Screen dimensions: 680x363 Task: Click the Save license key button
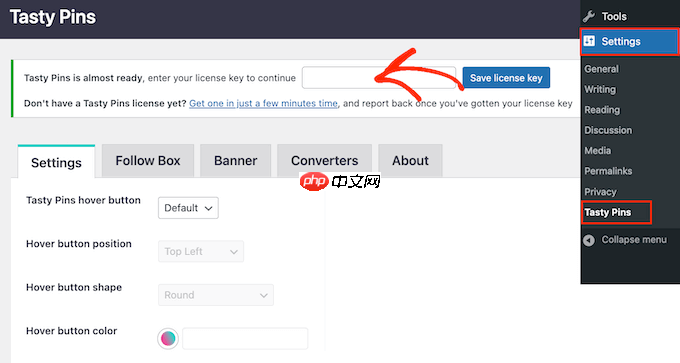click(x=506, y=78)
